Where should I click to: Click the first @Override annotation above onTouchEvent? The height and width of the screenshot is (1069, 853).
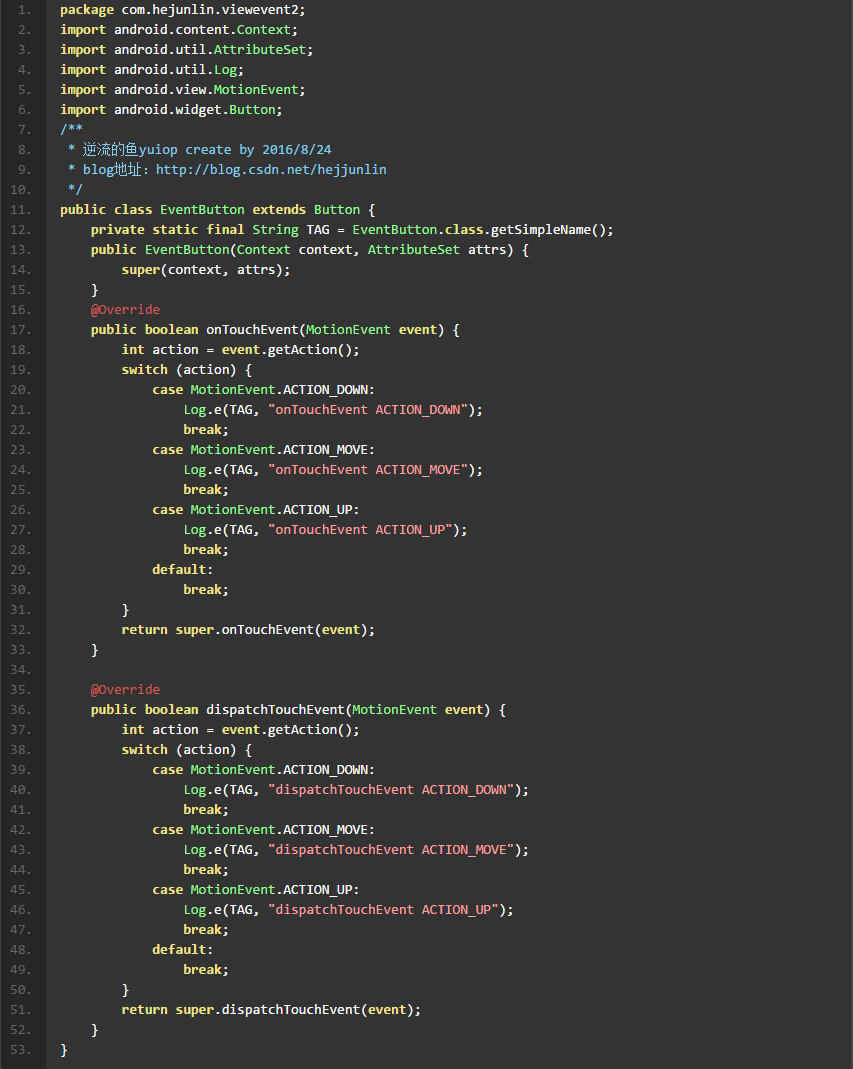[125, 310]
